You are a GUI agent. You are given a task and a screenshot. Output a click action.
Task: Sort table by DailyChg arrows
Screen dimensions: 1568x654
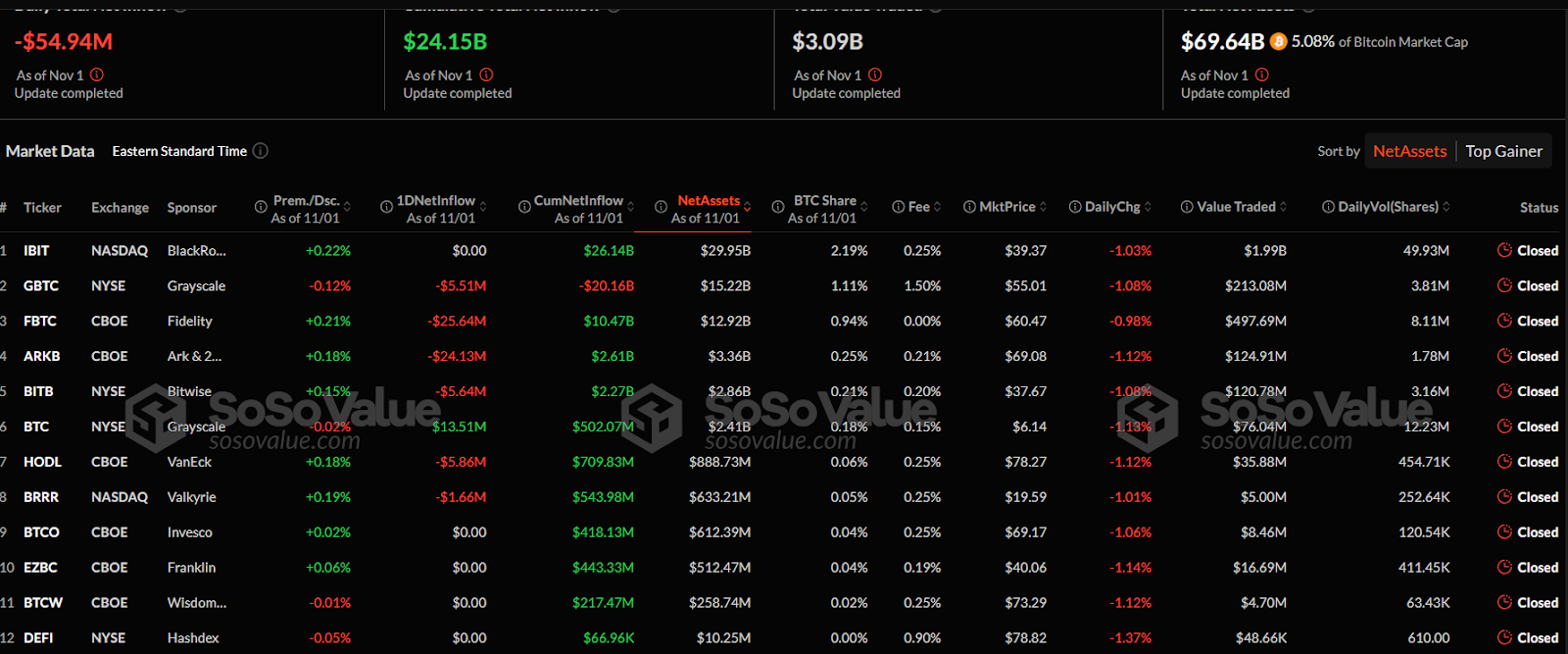click(x=1148, y=207)
